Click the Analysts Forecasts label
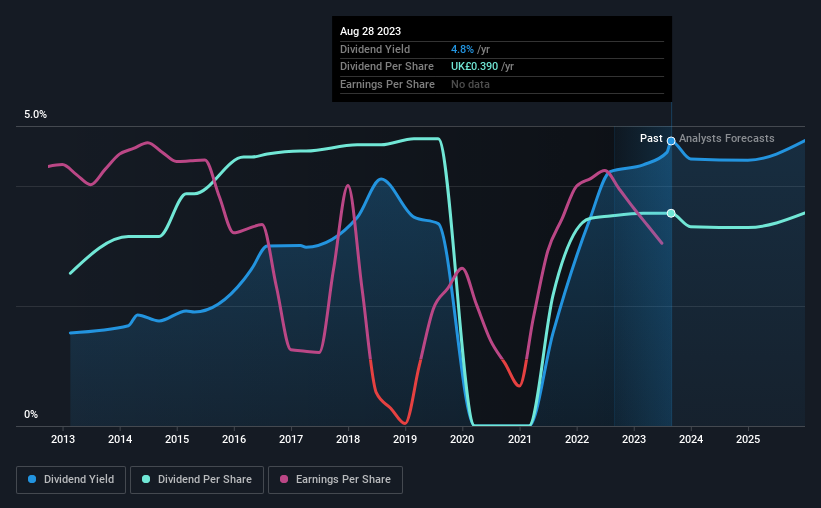 [727, 138]
